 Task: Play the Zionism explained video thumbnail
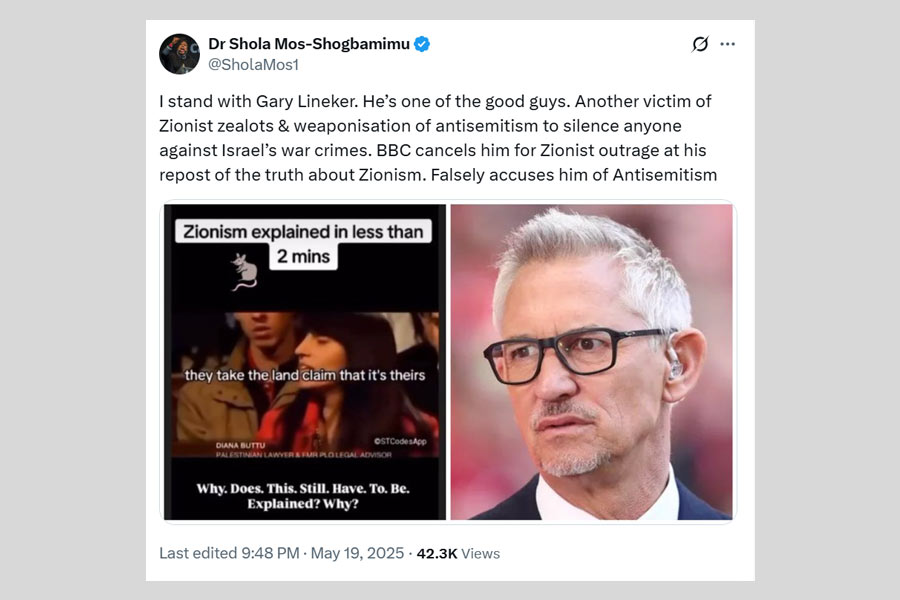pyautogui.click(x=304, y=362)
